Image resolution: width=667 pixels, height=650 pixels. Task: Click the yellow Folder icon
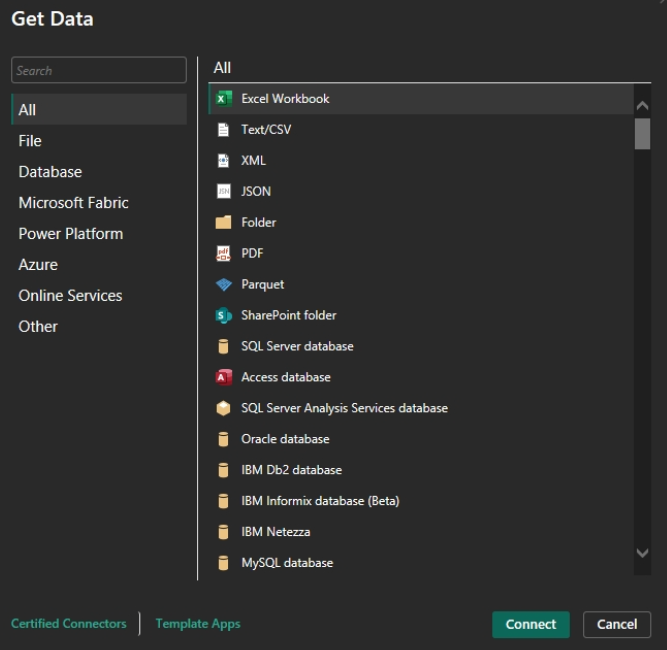[223, 222]
